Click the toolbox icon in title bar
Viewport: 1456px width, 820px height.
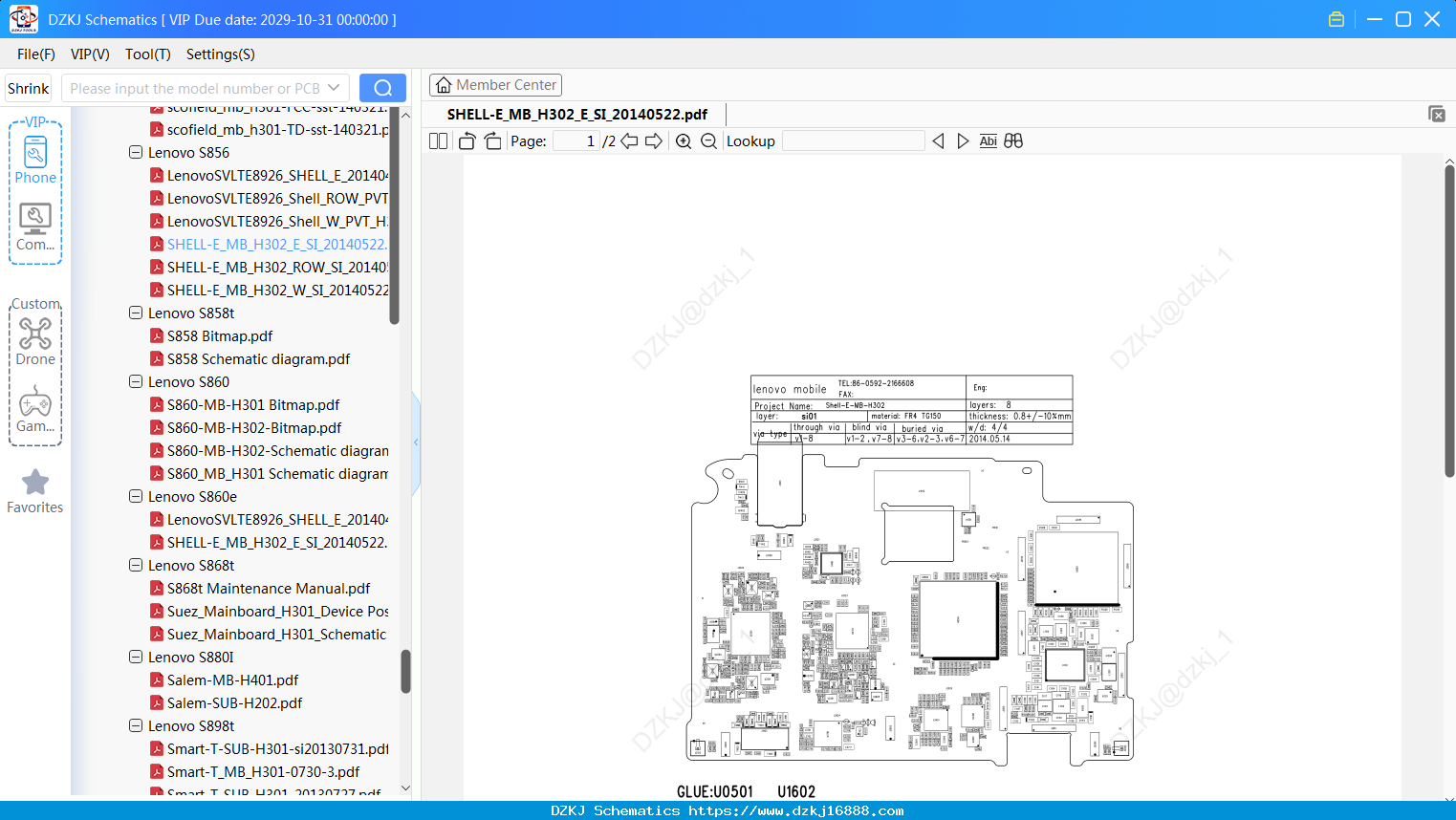pyautogui.click(x=1336, y=19)
